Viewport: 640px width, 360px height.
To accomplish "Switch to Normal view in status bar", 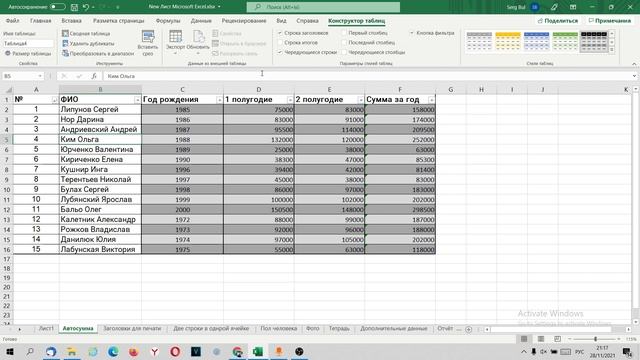I will point(524,339).
